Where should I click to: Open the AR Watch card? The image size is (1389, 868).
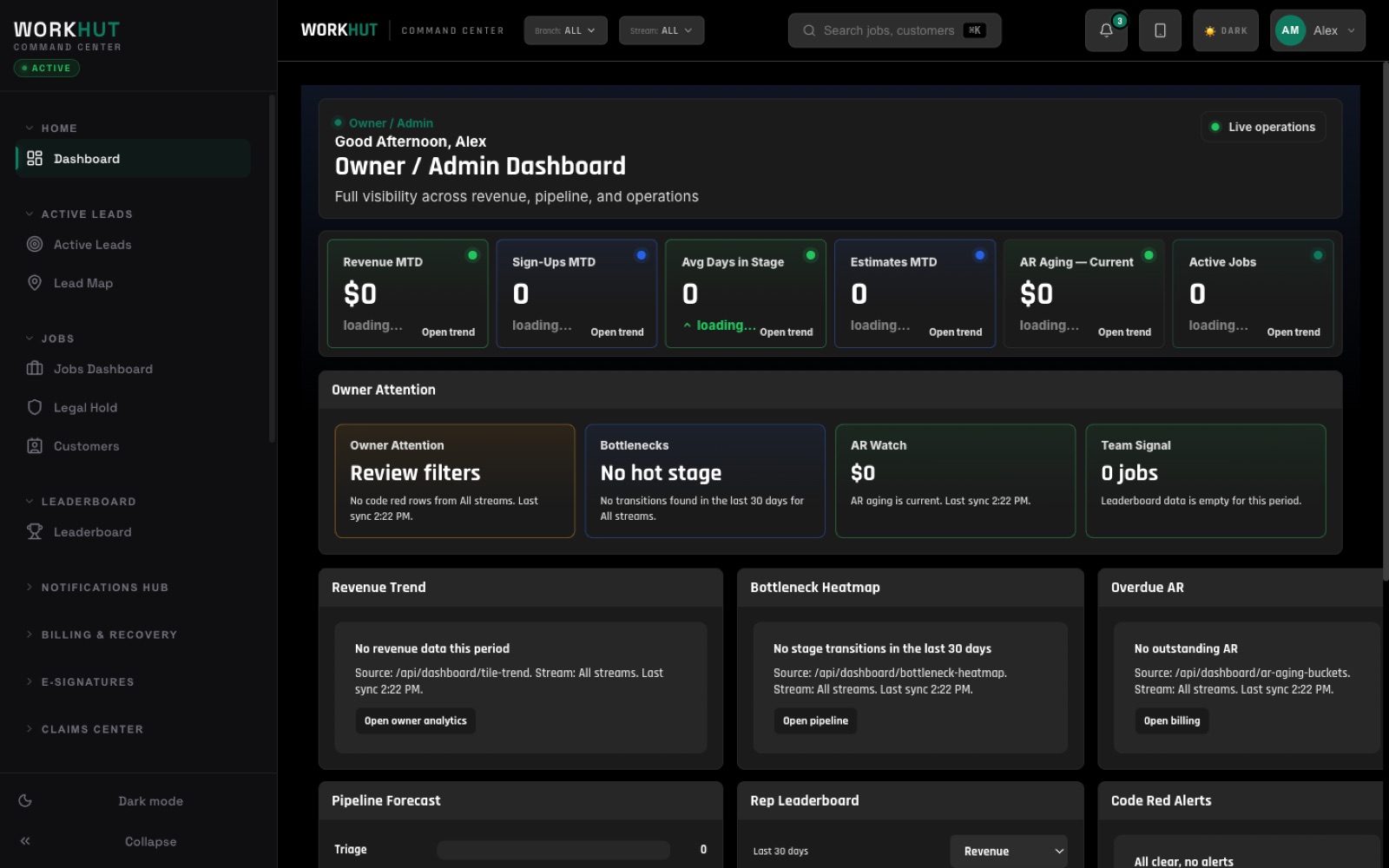point(955,481)
